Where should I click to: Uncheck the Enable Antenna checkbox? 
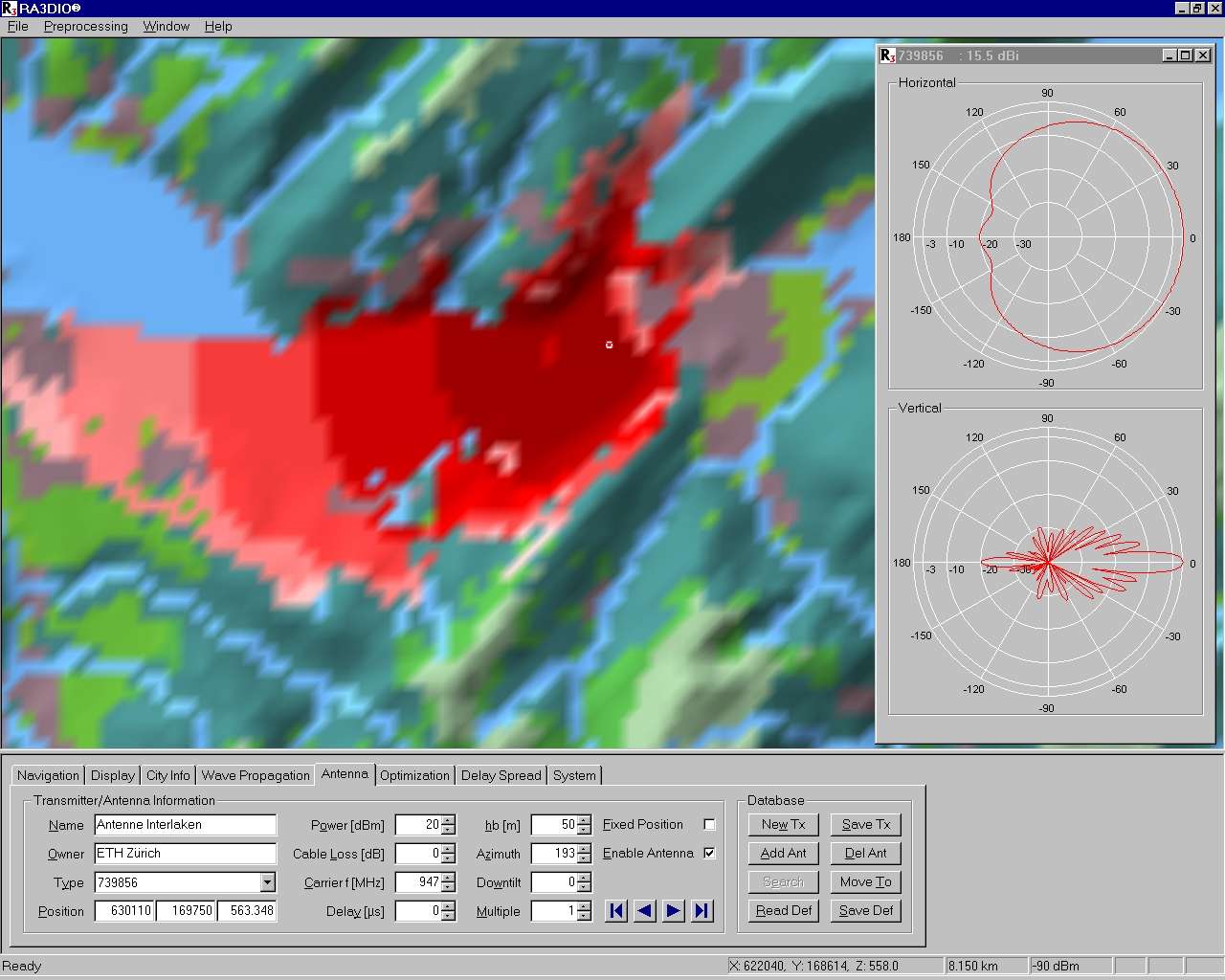(x=709, y=853)
